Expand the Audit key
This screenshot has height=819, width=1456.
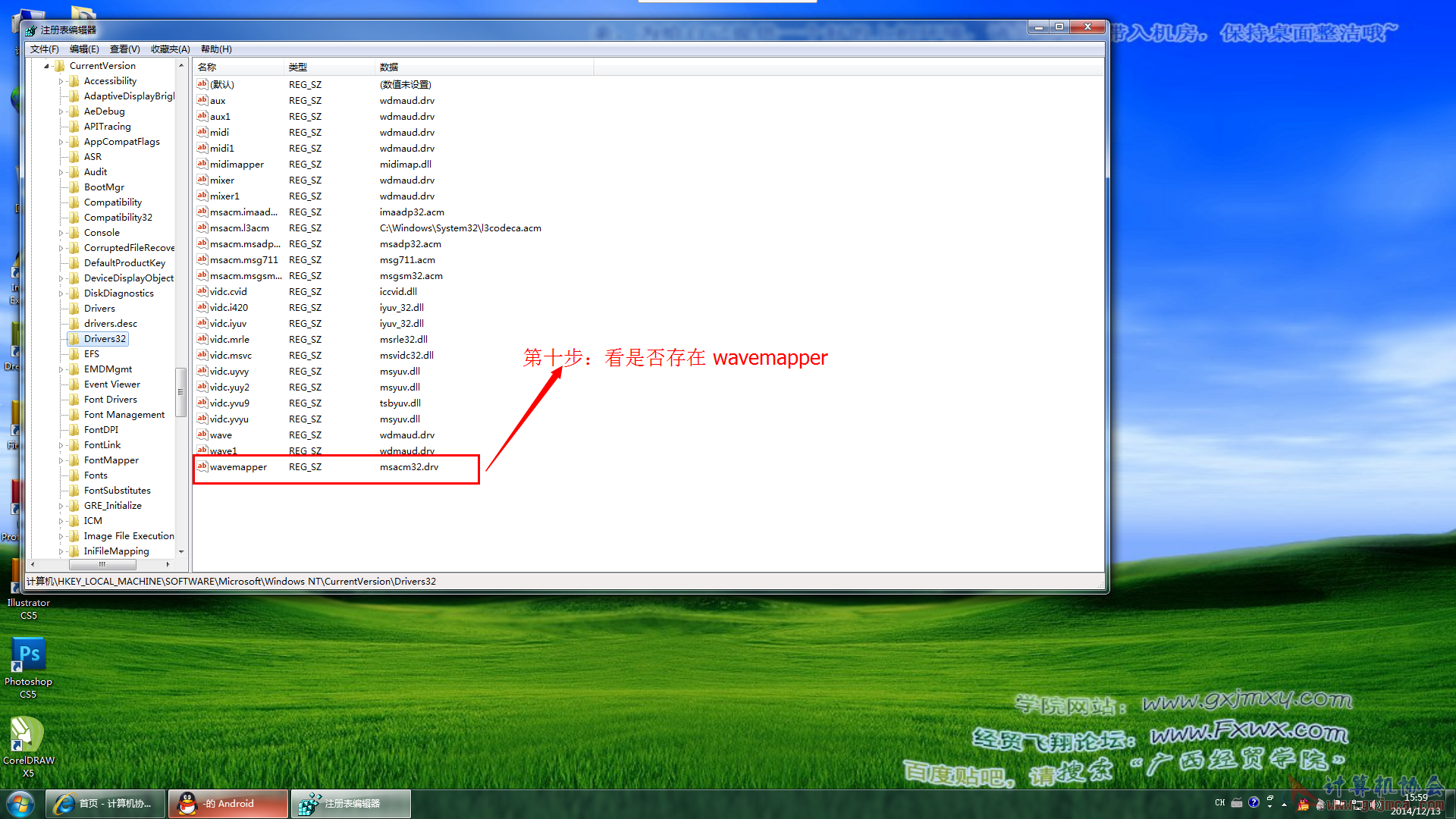tap(61, 172)
